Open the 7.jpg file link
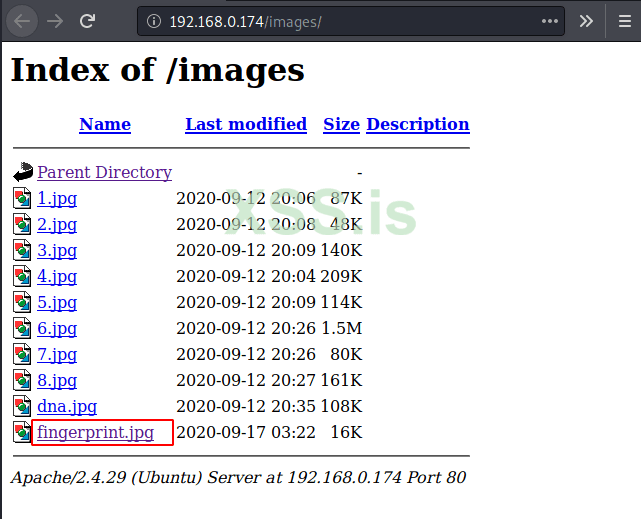 [x=57, y=354]
